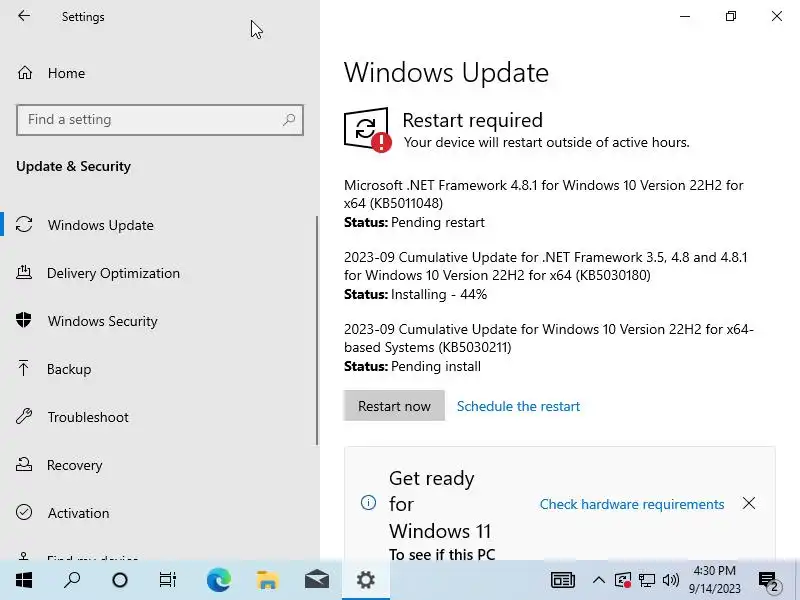Open the Activation page

(78, 513)
